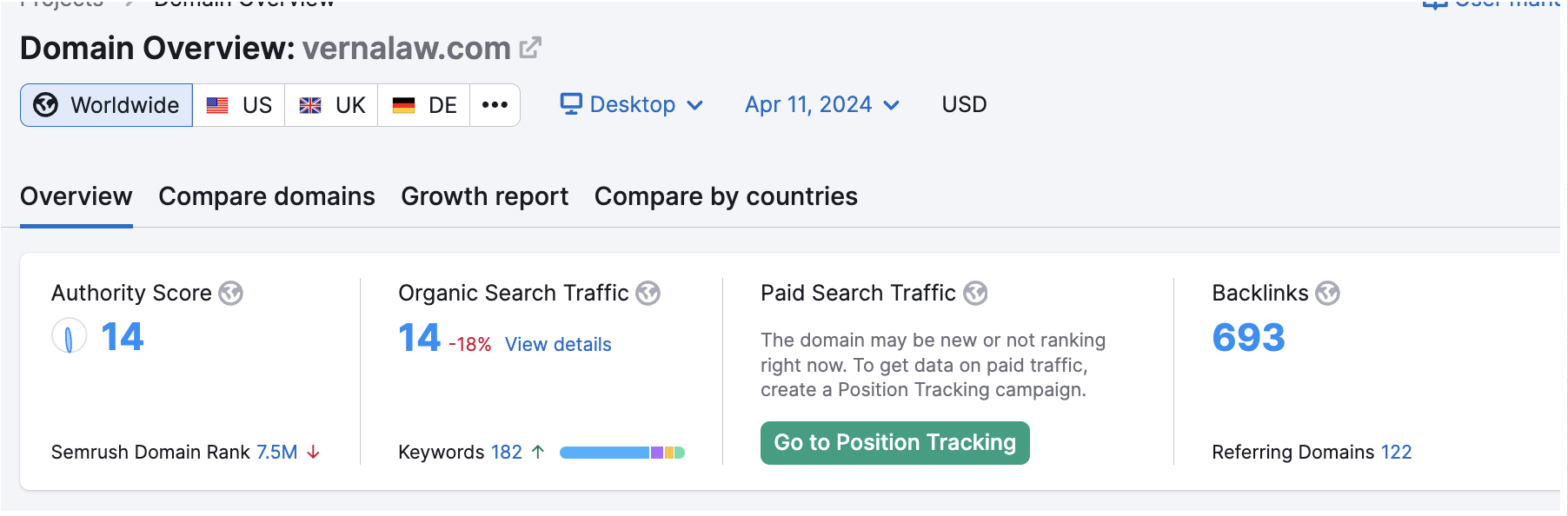
Task: Click the Keywords upward trend arrow
Action: pyautogui.click(x=538, y=452)
